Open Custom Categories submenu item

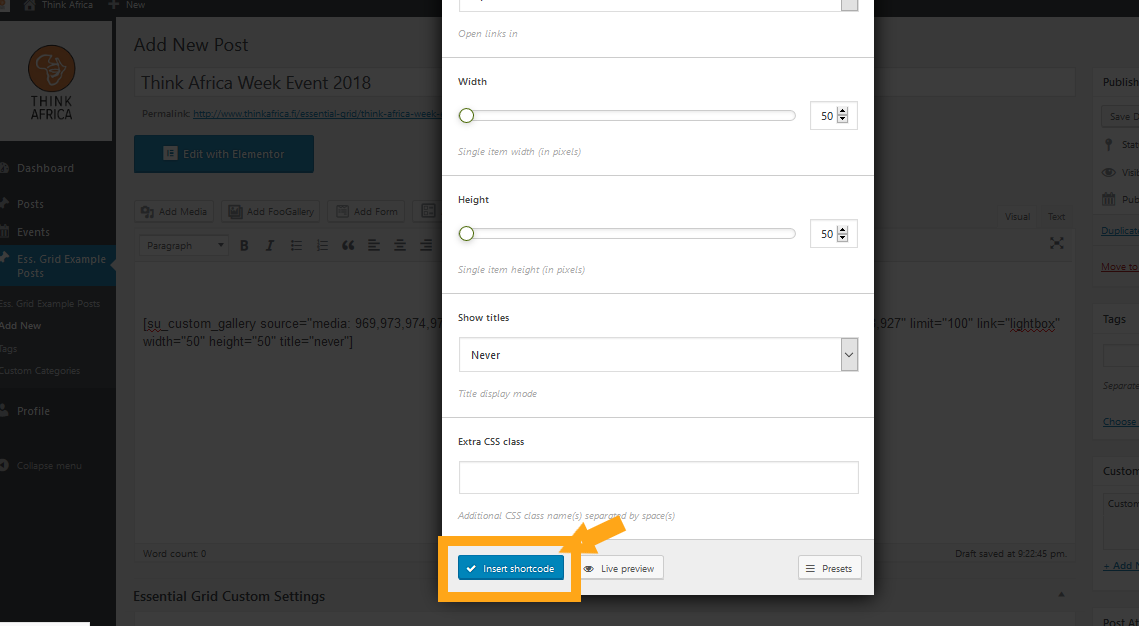[40, 370]
